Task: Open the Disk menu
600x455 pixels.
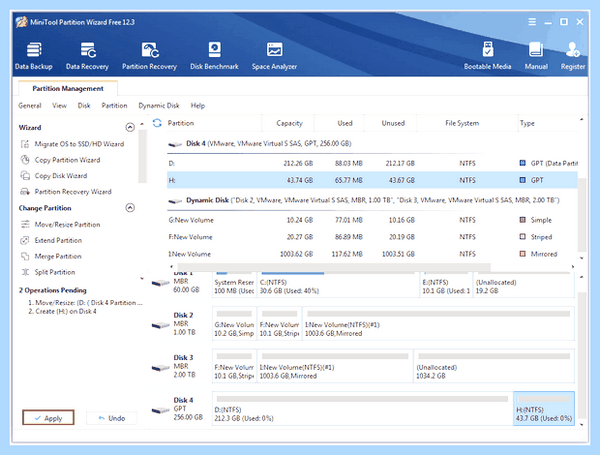Action: pos(84,105)
